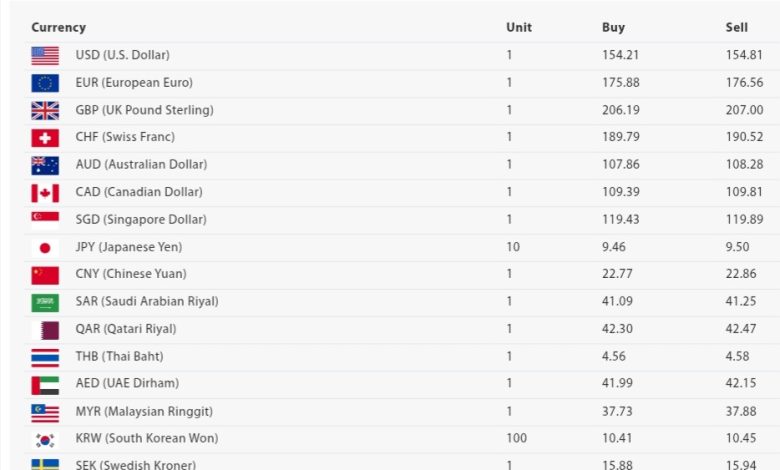Click the South Korean flag icon
This screenshot has width=780, height=470.
point(45,440)
